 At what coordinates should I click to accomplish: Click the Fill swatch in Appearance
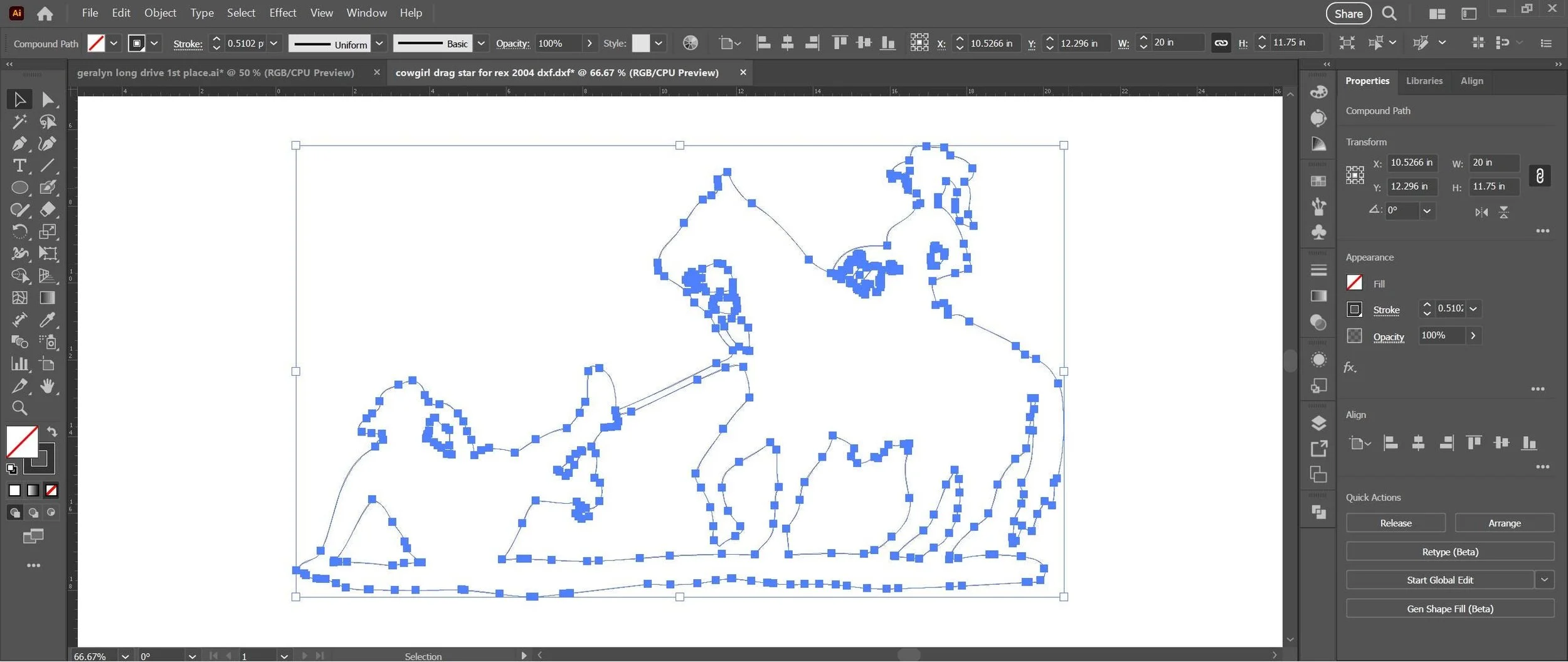click(1354, 283)
